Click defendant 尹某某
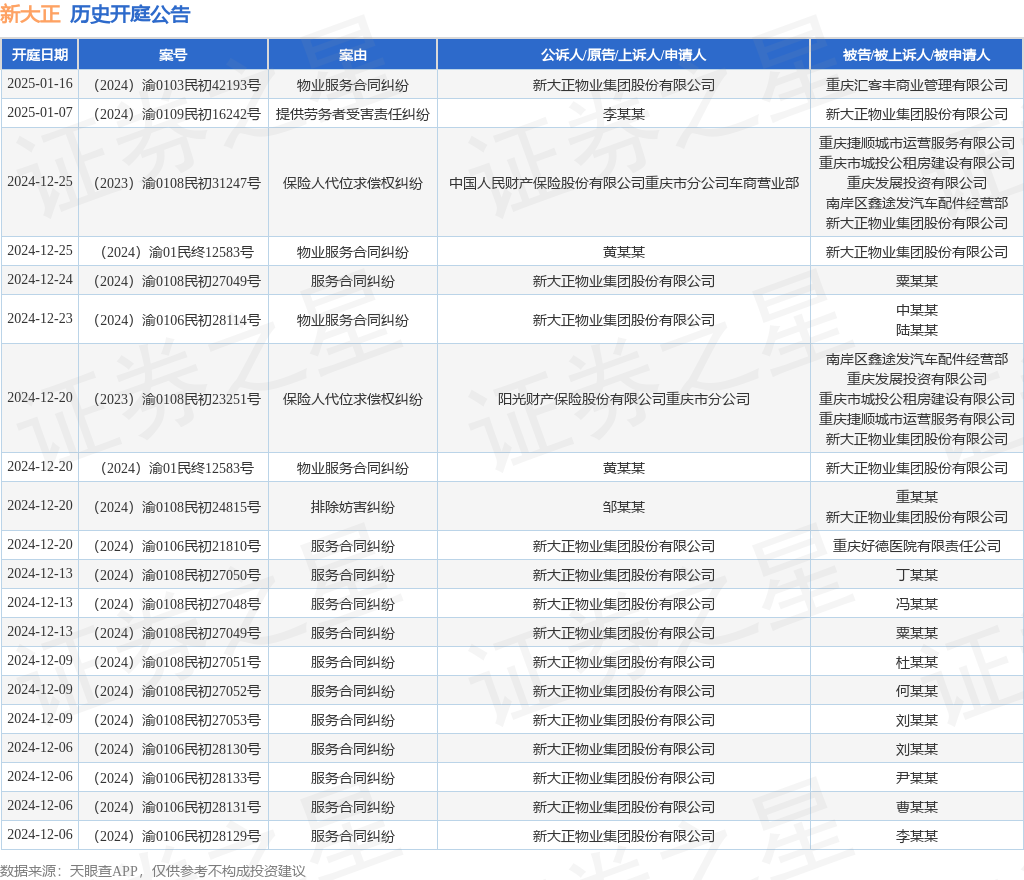The image size is (1024, 880). [x=916, y=778]
